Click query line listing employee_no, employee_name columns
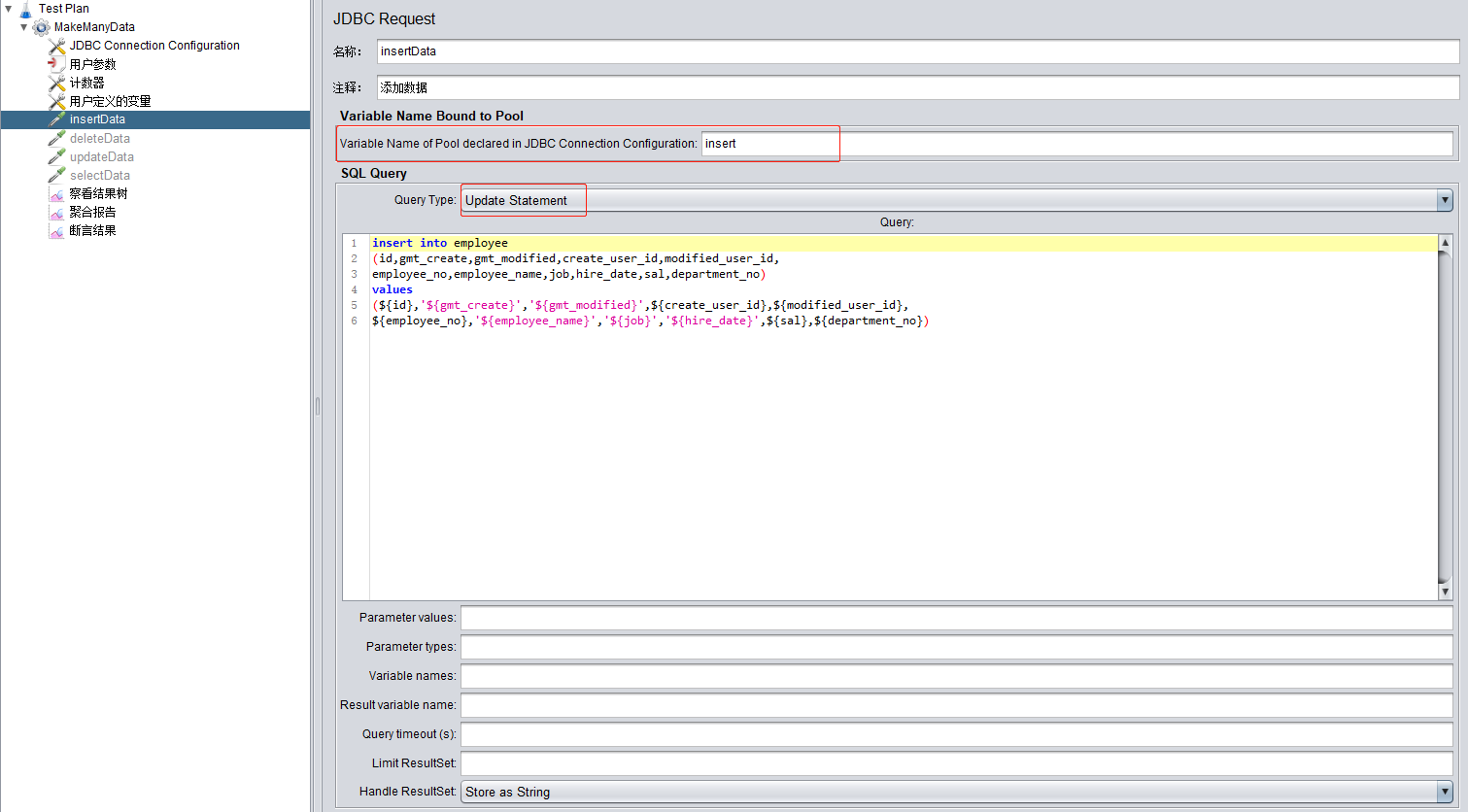Viewport: 1468px width, 812px height. pyautogui.click(x=568, y=274)
